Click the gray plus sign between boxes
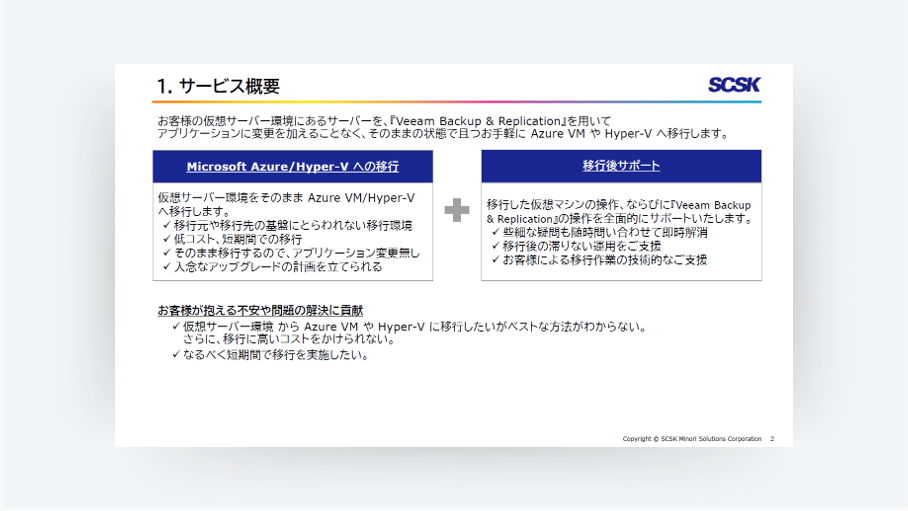The height and width of the screenshot is (511, 908). pyautogui.click(x=457, y=210)
